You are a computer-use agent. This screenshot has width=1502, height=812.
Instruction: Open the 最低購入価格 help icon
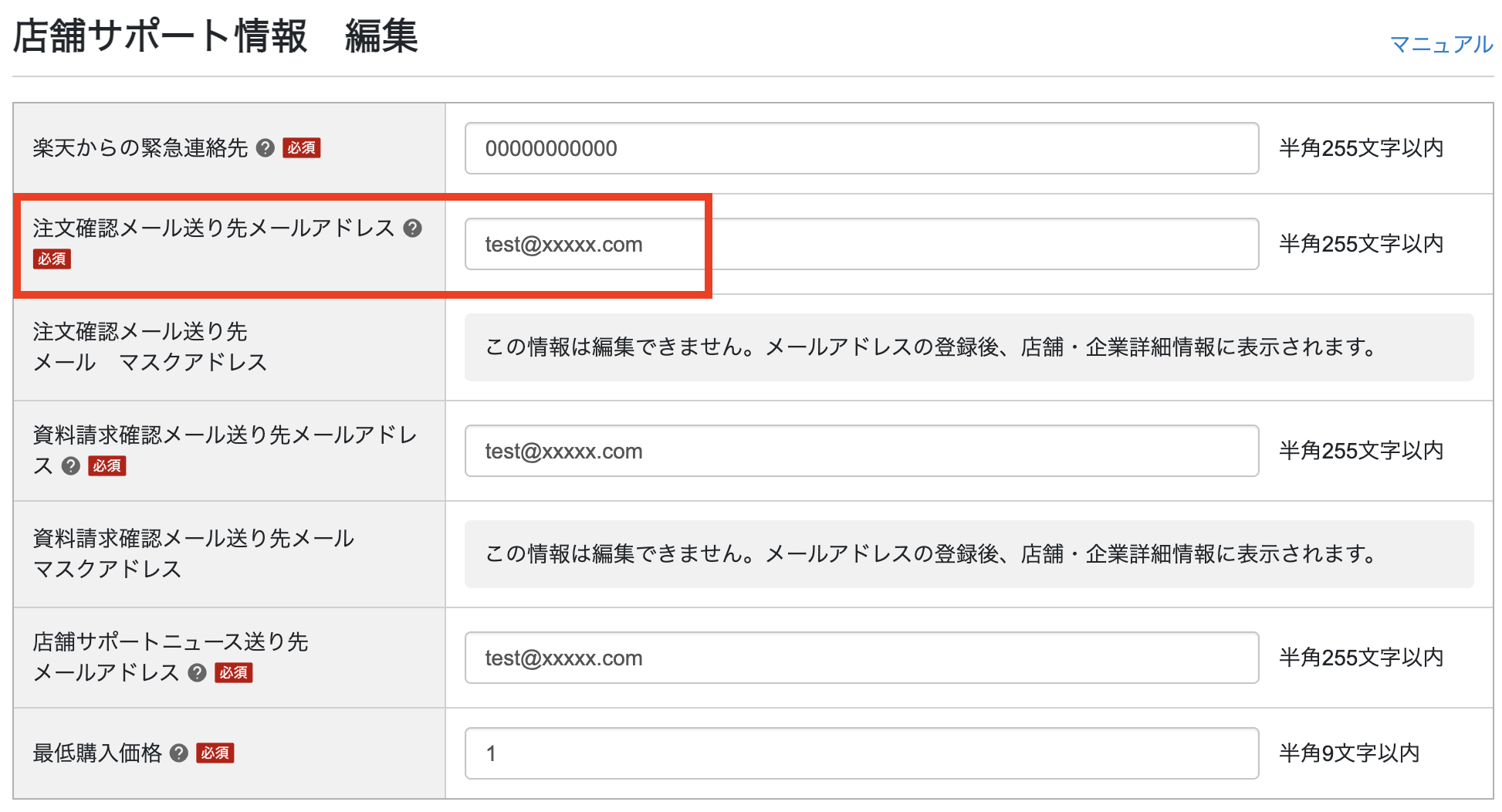point(179,753)
